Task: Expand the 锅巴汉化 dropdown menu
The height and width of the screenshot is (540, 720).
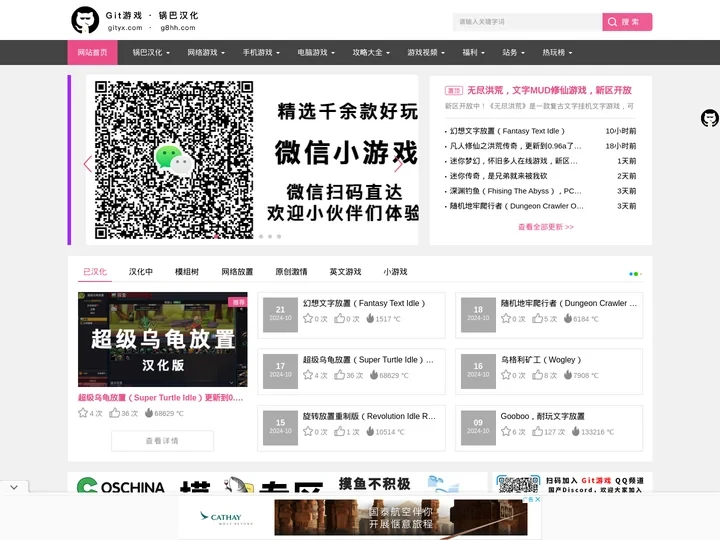Action: tap(151, 52)
